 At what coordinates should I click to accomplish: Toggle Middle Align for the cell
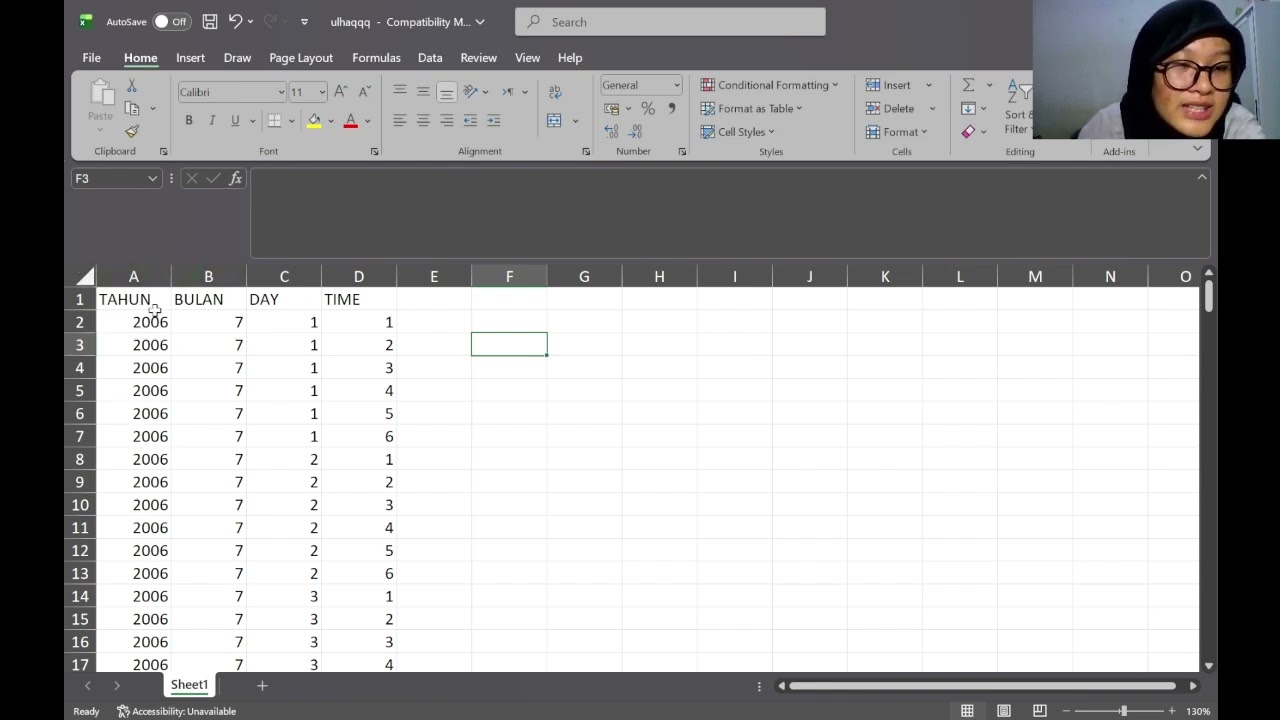coord(423,92)
